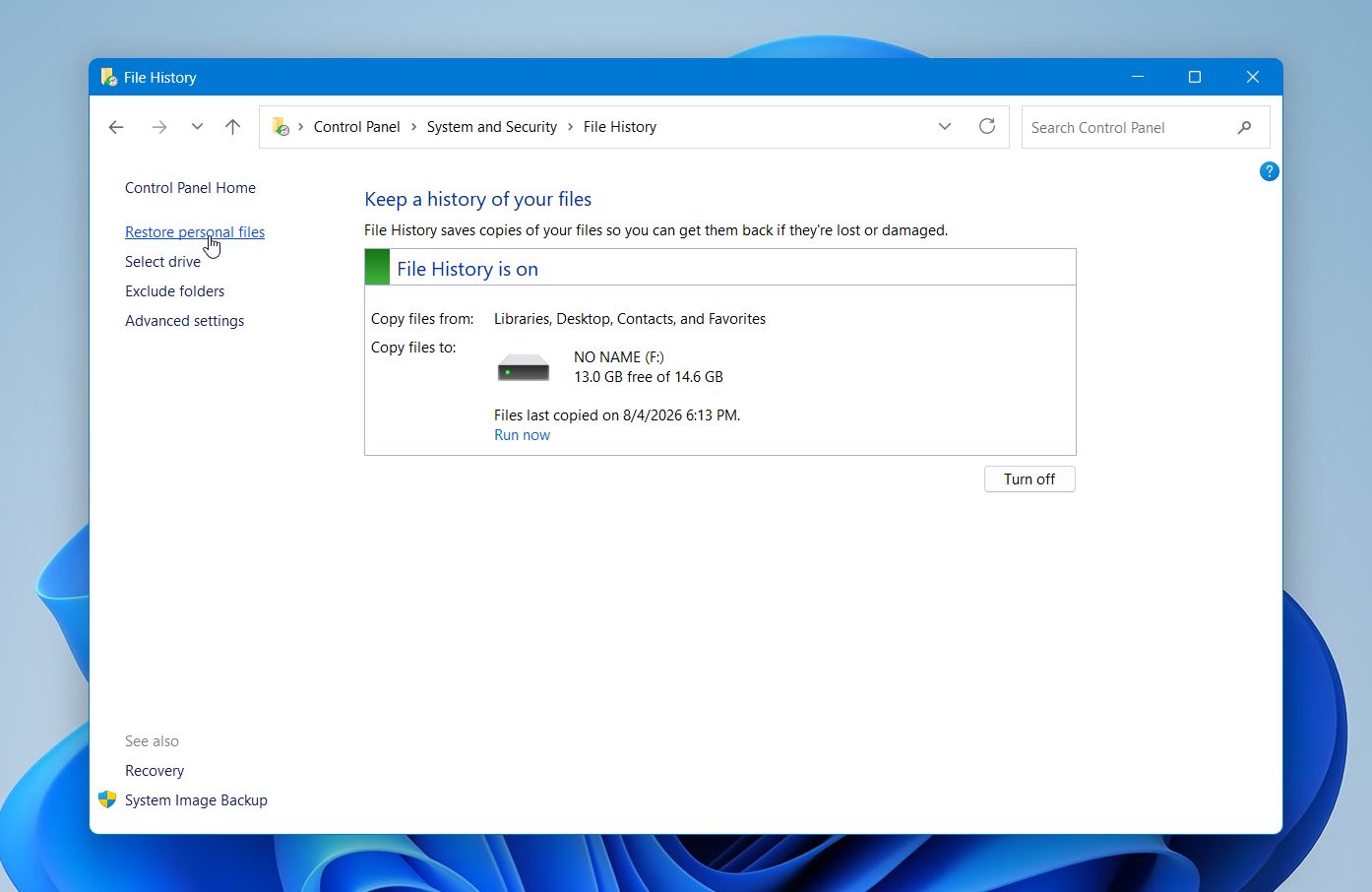1372x892 pixels.
Task: Expand the chevron after the address bar folder icon
Action: [301, 127]
